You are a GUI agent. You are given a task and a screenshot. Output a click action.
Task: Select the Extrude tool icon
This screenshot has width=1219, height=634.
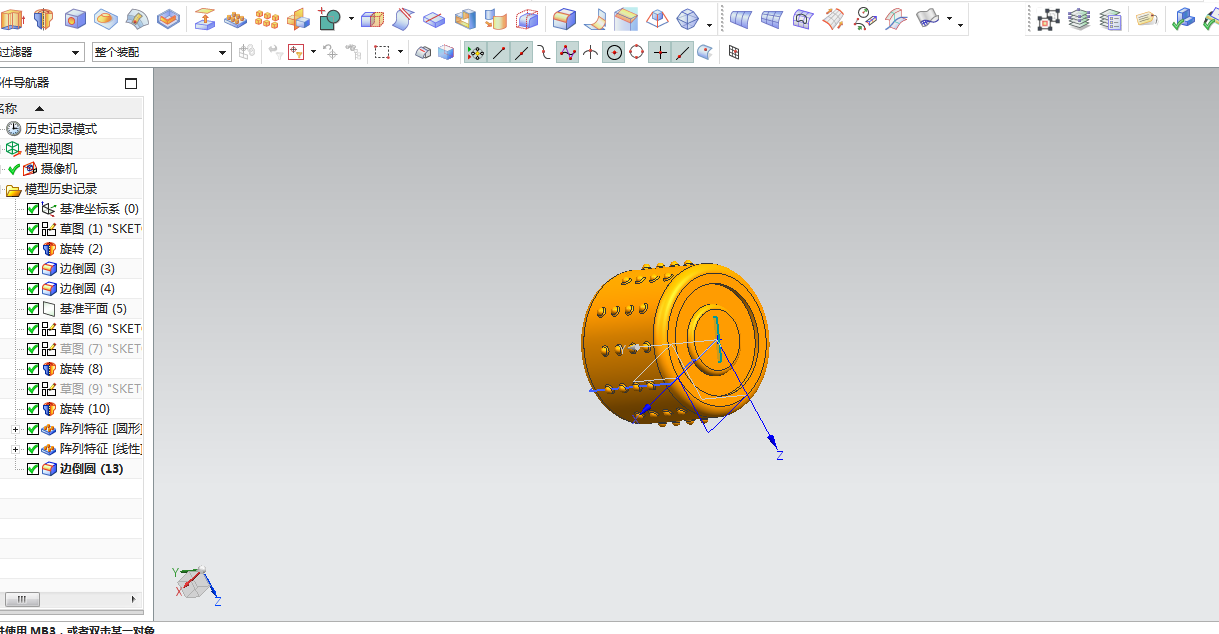click(x=13, y=18)
